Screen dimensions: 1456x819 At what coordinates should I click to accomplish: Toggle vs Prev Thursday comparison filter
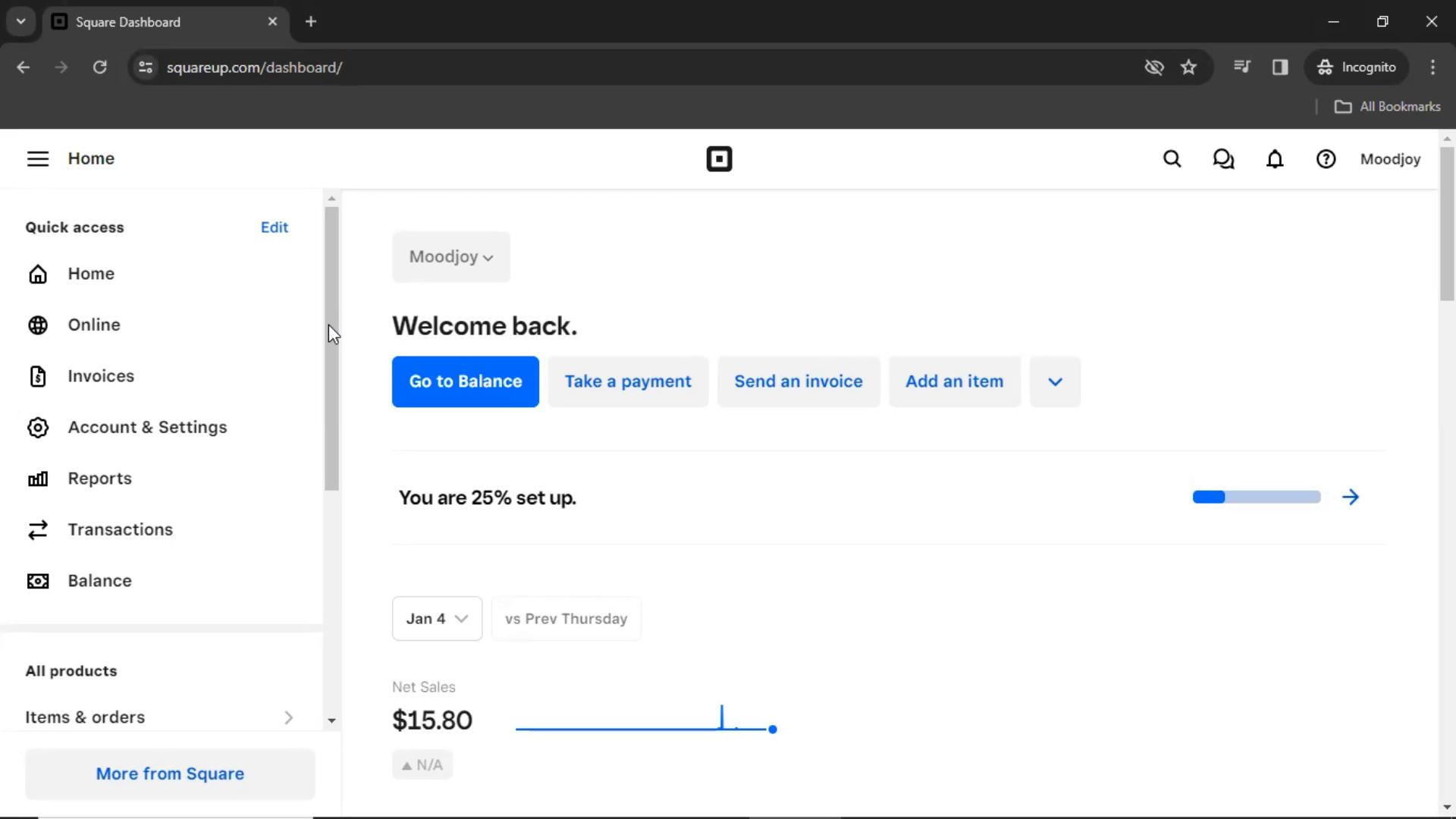click(x=566, y=618)
